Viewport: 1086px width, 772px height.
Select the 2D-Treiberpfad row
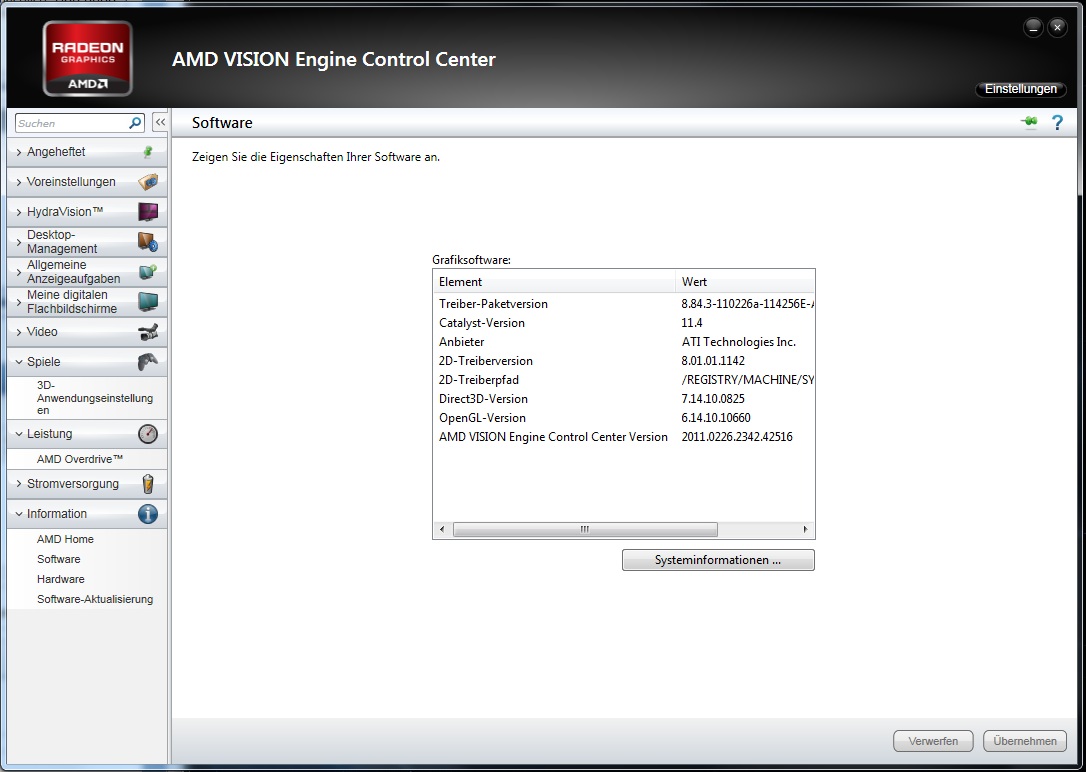click(x=623, y=380)
